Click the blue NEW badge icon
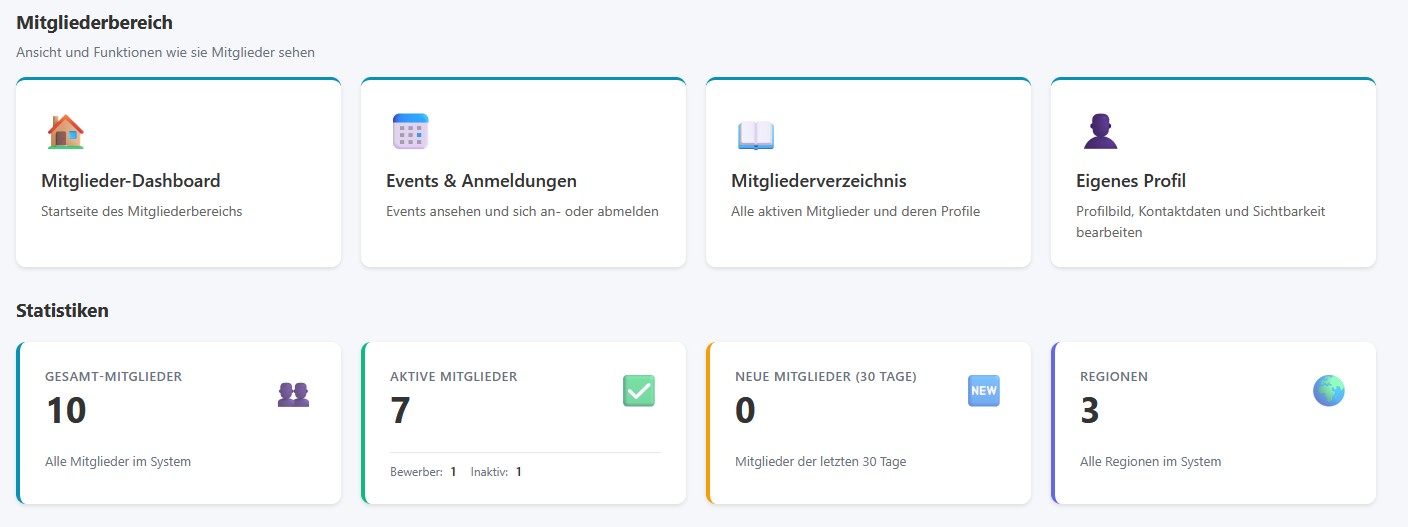This screenshot has width=1408, height=527. tap(984, 390)
